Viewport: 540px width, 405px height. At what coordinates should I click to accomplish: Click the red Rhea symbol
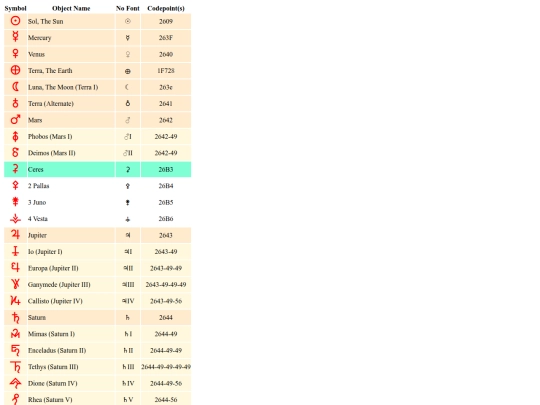pos(15,399)
